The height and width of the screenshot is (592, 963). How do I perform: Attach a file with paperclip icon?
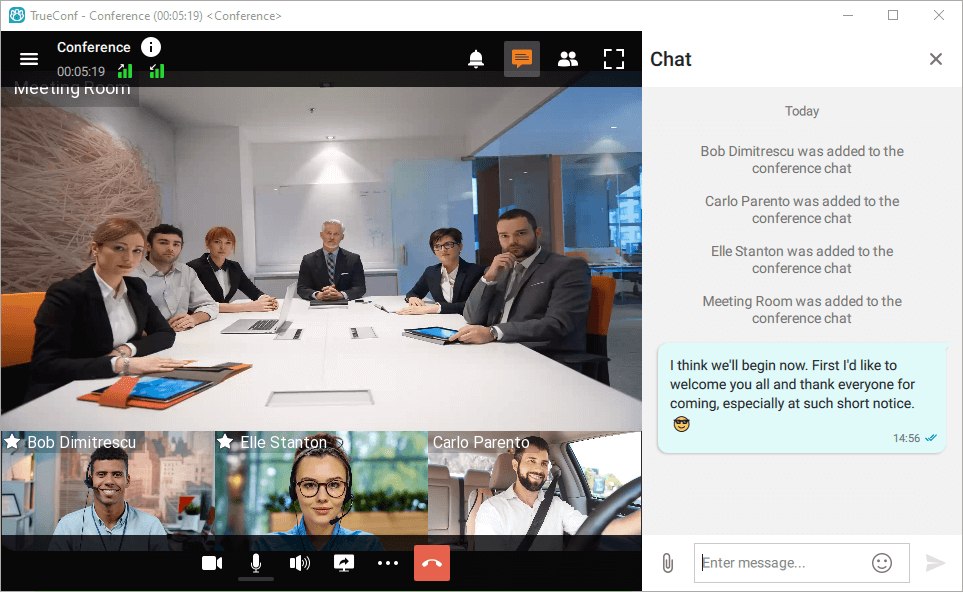coord(667,563)
